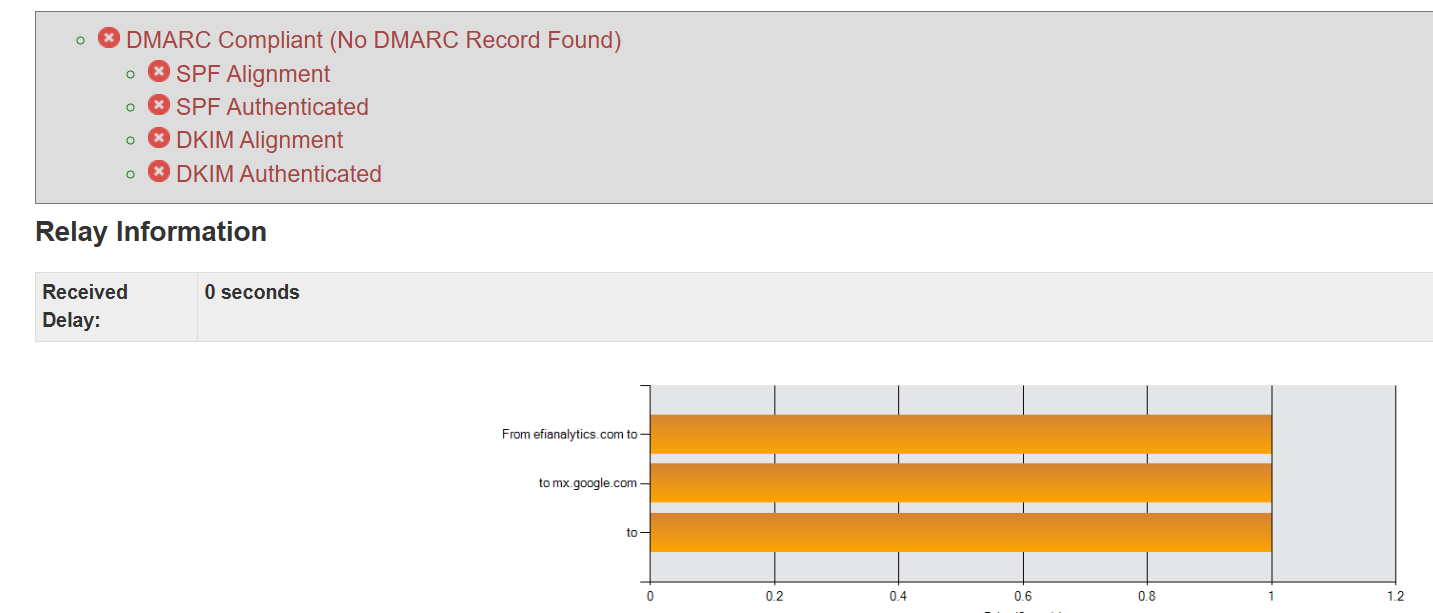1433x613 pixels.
Task: Click the Received Delay label cell
Action: 116,307
